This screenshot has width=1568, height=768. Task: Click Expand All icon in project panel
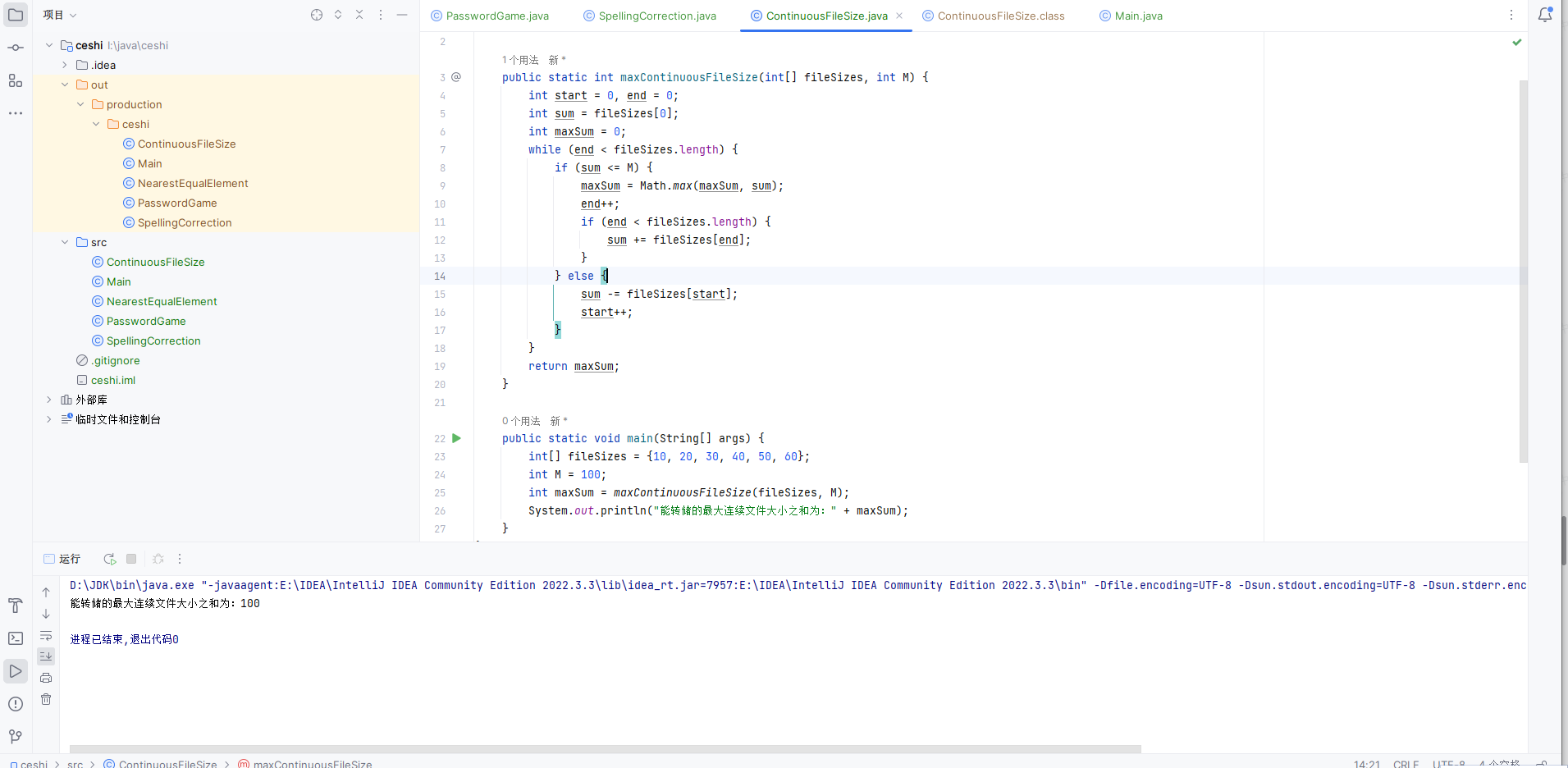click(338, 15)
